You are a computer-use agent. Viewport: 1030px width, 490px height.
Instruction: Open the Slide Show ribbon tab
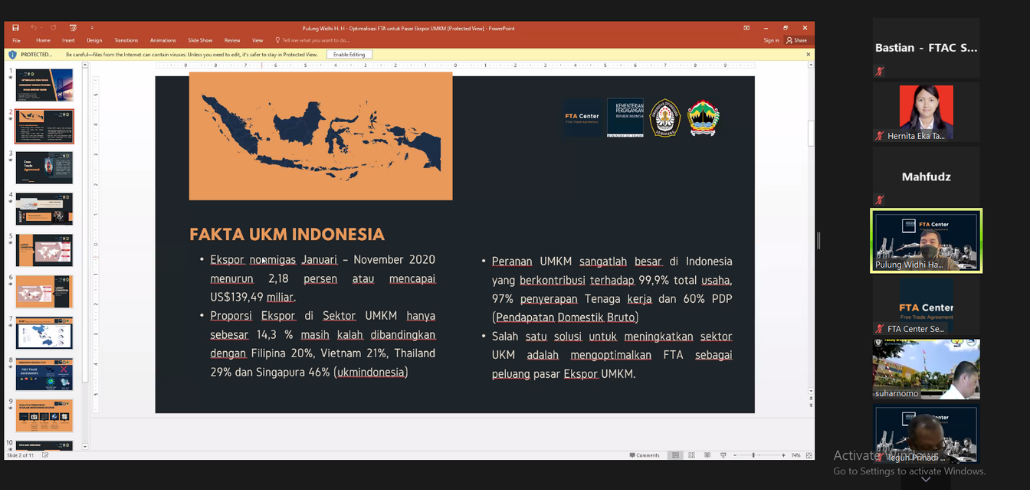pos(199,40)
